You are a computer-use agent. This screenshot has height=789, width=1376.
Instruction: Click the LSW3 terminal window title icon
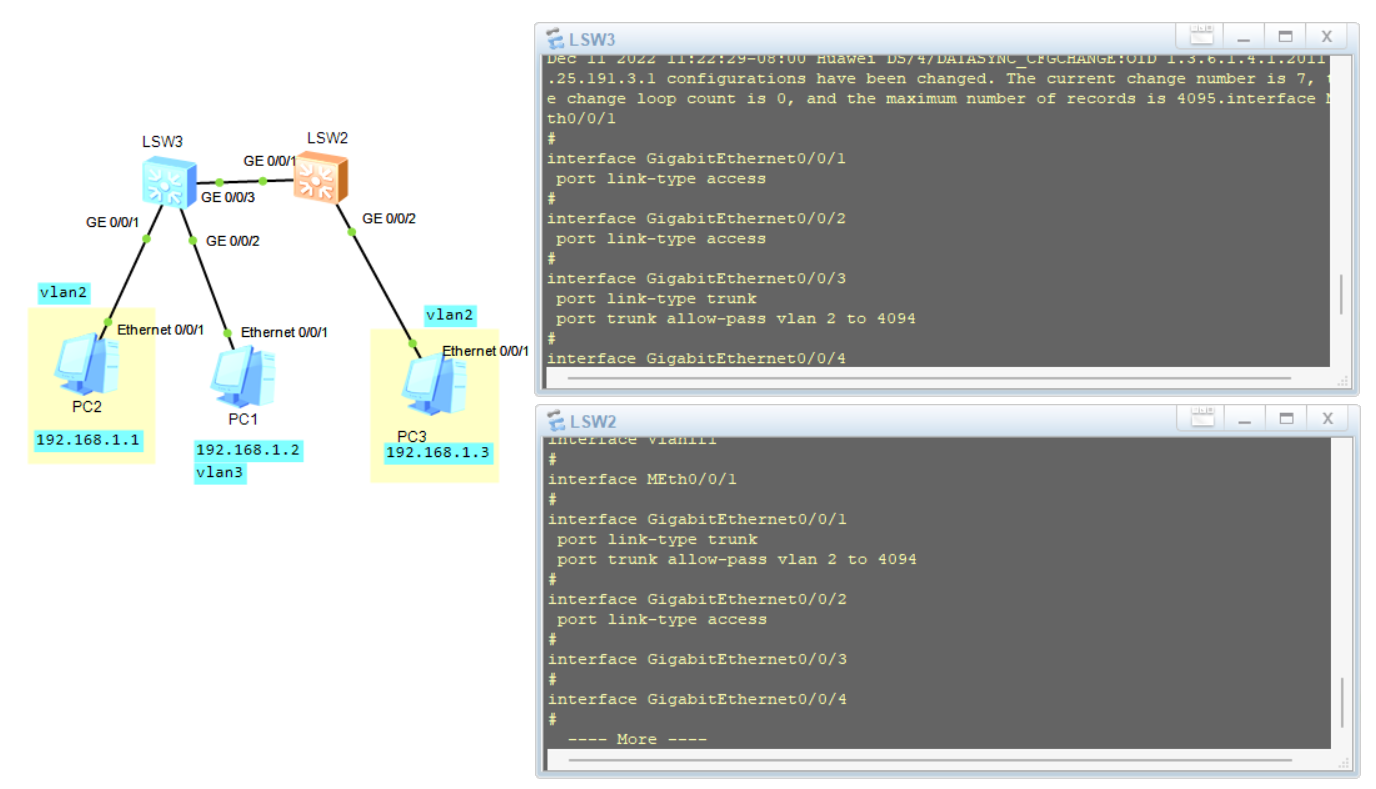pyautogui.click(x=556, y=39)
